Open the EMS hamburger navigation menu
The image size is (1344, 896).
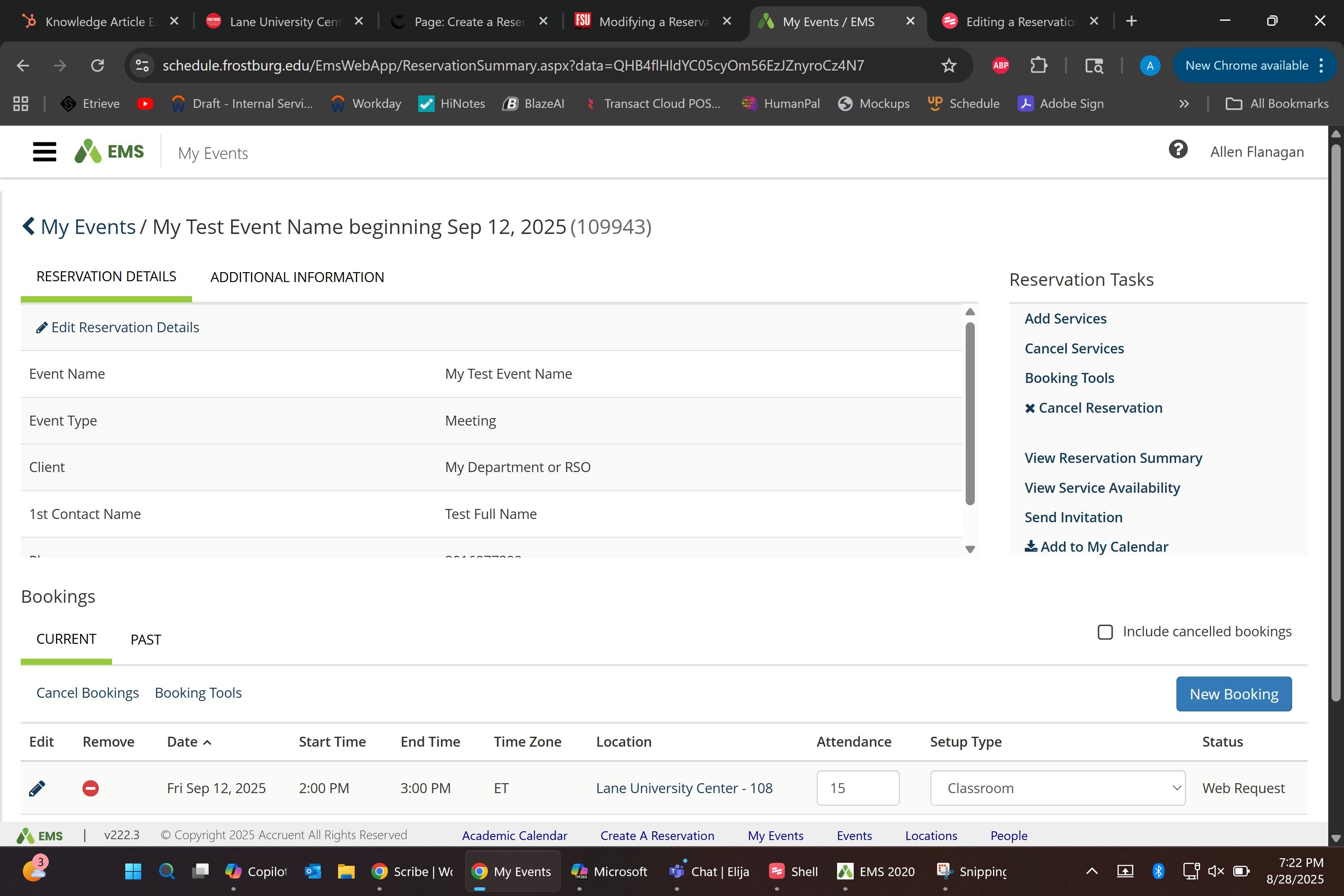(x=44, y=152)
